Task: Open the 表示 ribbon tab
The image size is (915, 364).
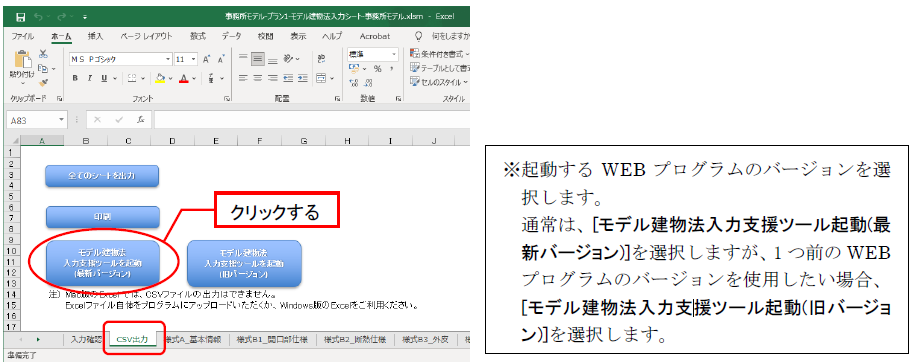Action: click(298, 36)
